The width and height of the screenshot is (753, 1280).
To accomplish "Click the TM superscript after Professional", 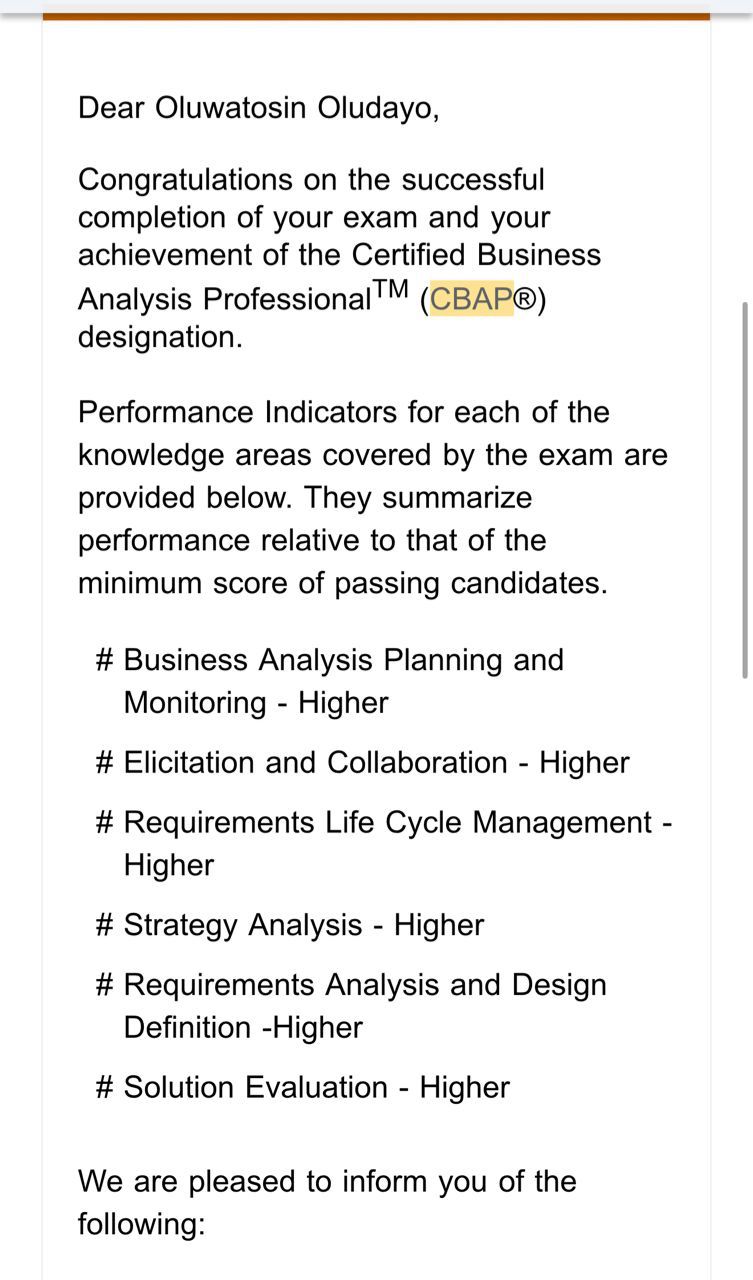I will [x=392, y=290].
